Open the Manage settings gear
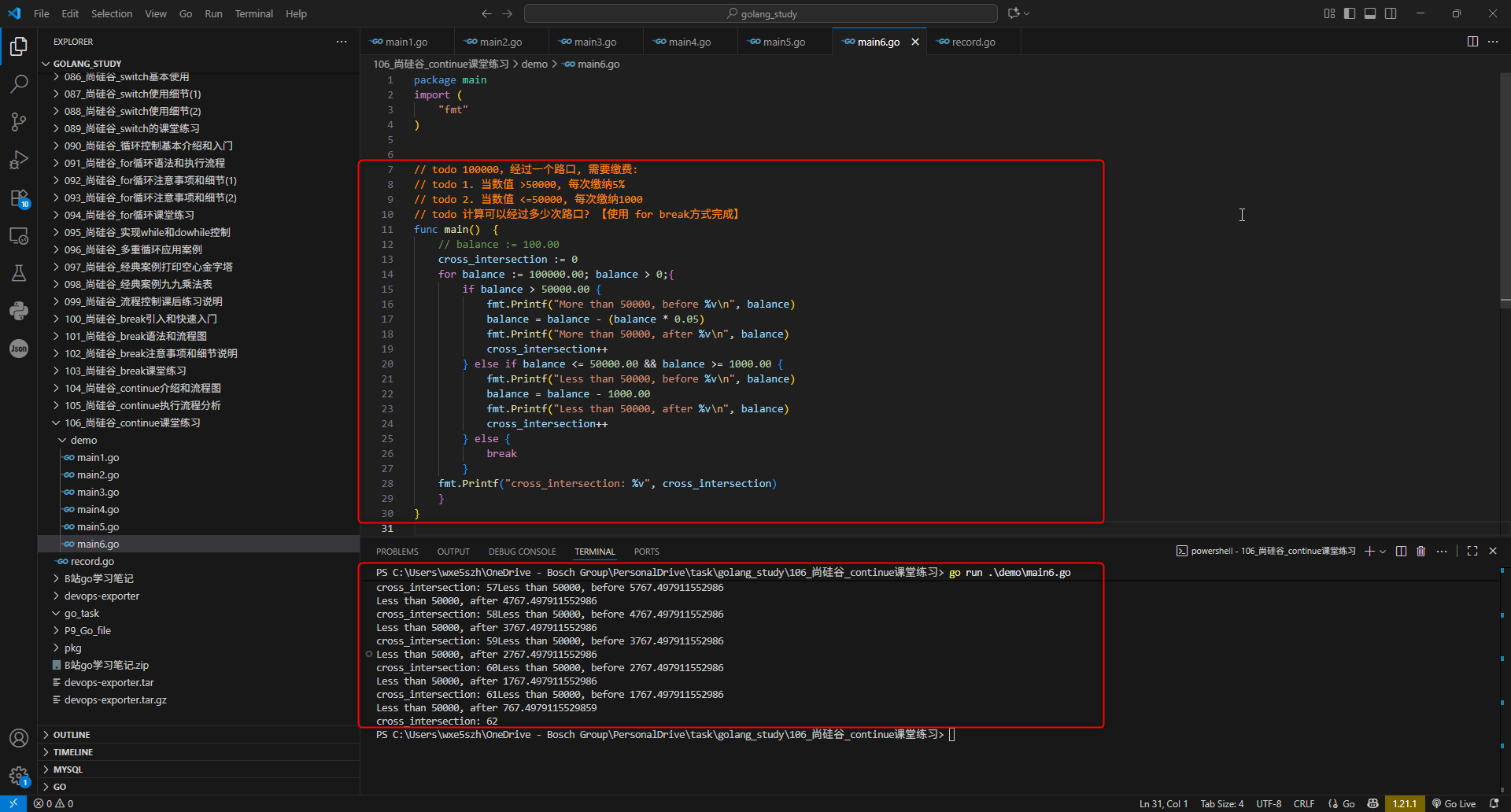The width and height of the screenshot is (1511, 812). pos(19,776)
